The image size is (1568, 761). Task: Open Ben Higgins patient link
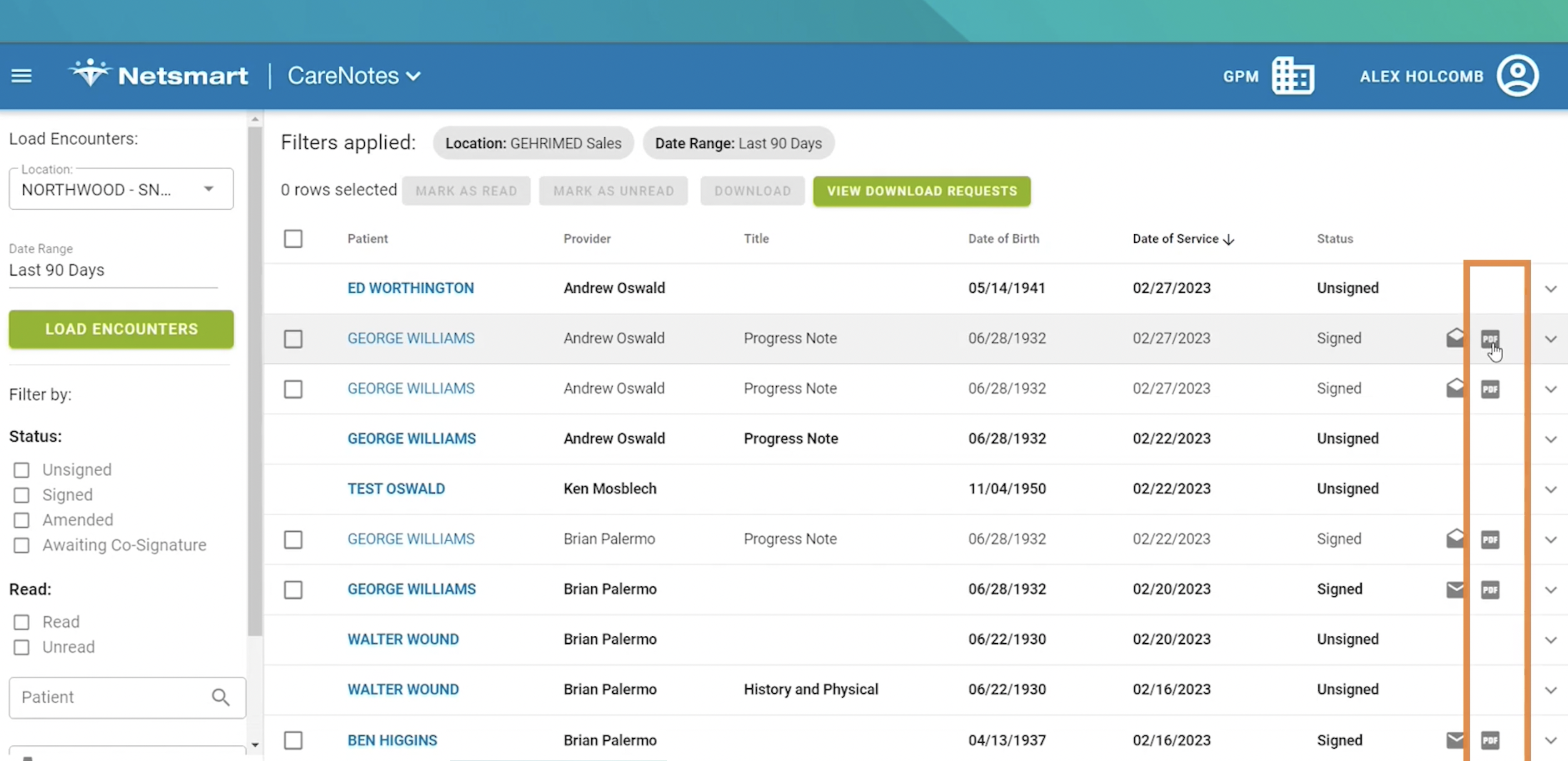tap(392, 740)
